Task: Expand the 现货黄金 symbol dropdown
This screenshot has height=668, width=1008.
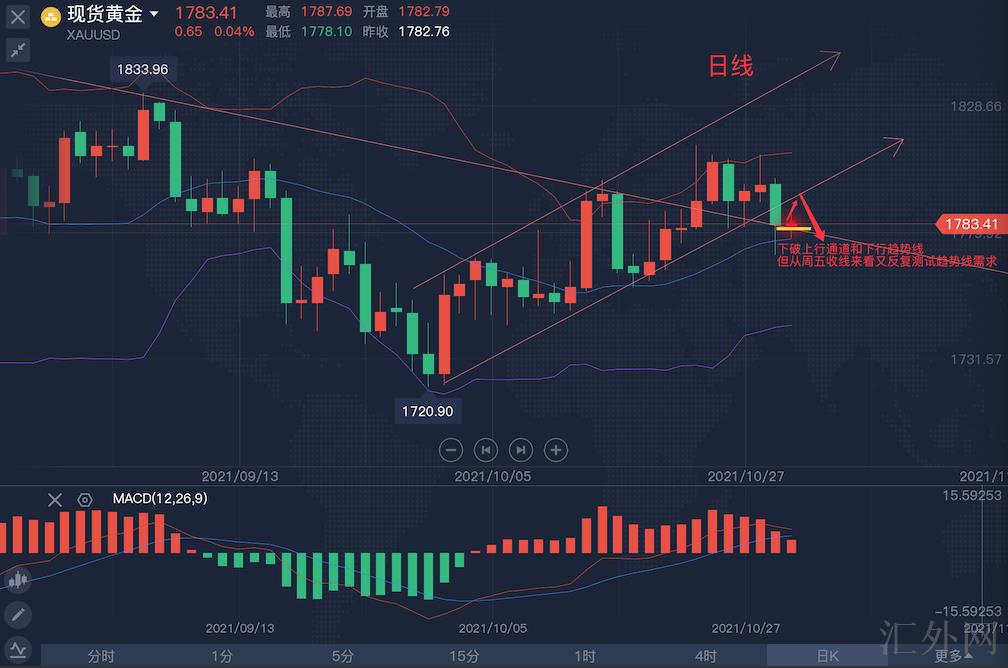Action: click(x=154, y=15)
